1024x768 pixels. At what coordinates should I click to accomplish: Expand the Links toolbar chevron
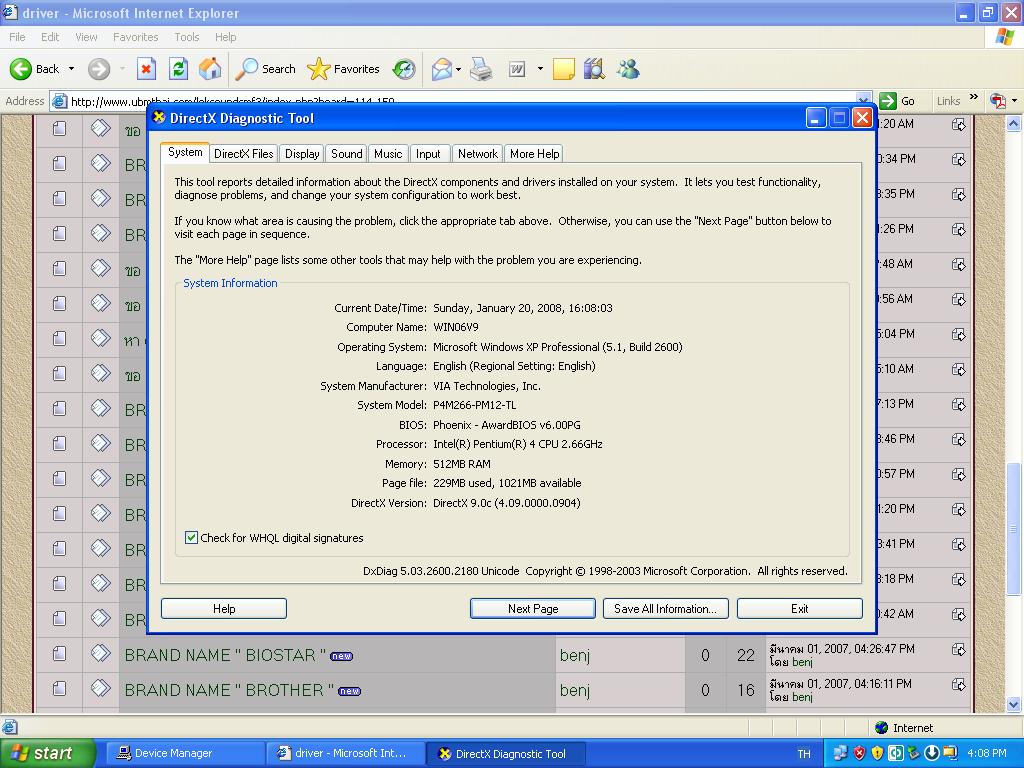pyautogui.click(x=974, y=97)
